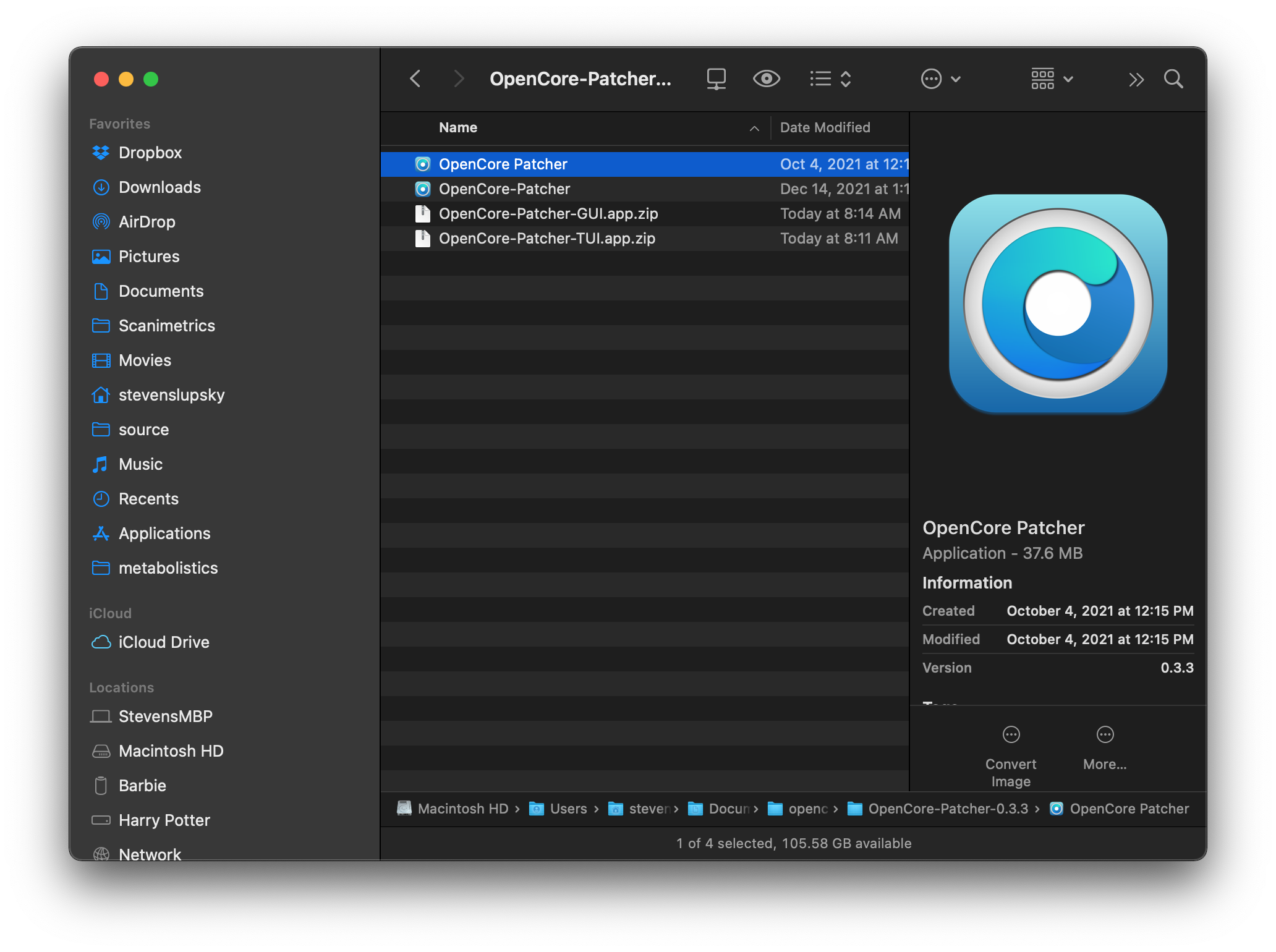The image size is (1276, 952).
Task: Toggle Quick Look preview eye icon
Action: click(766, 79)
